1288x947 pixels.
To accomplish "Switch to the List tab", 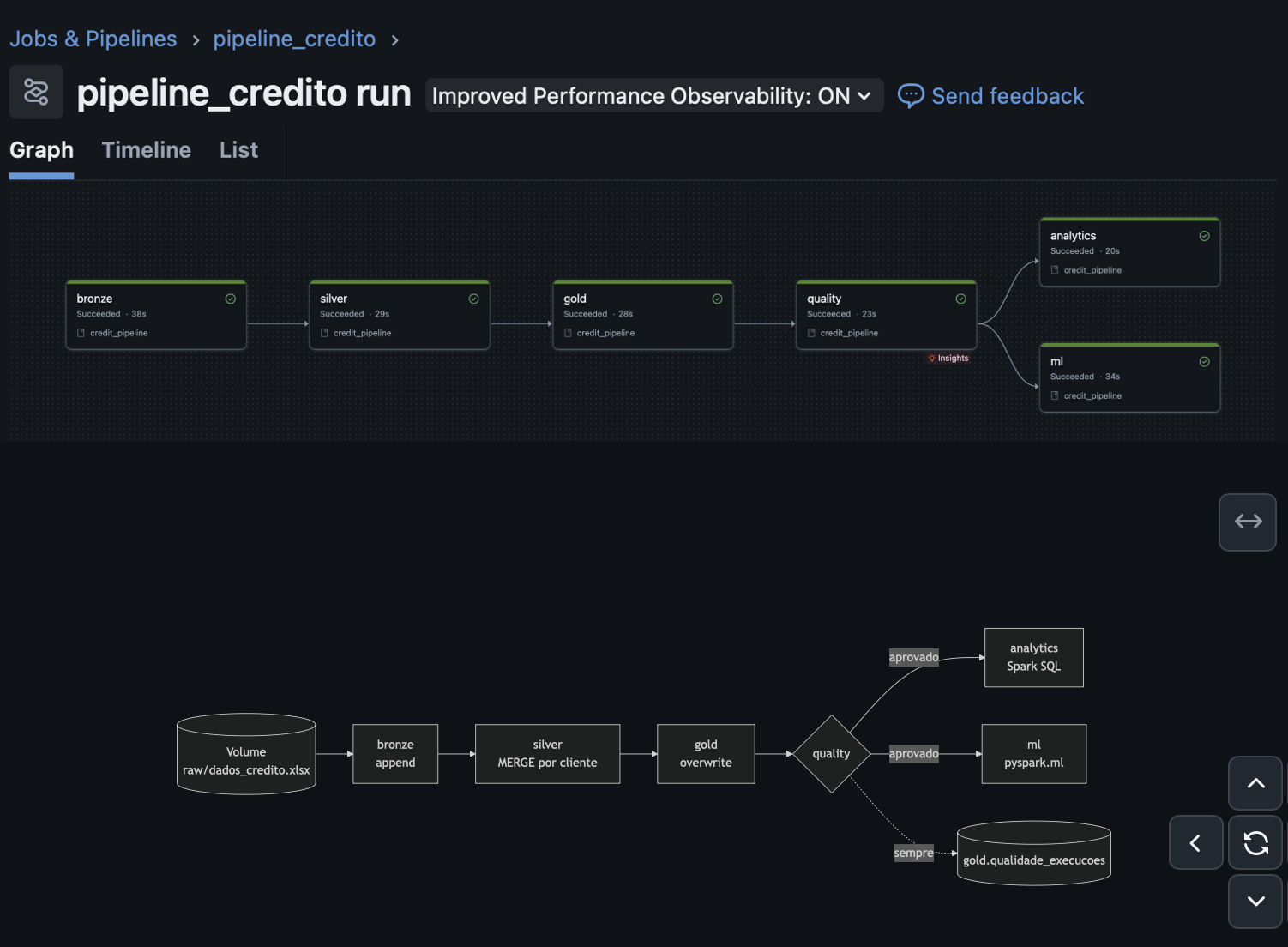I will 238,150.
